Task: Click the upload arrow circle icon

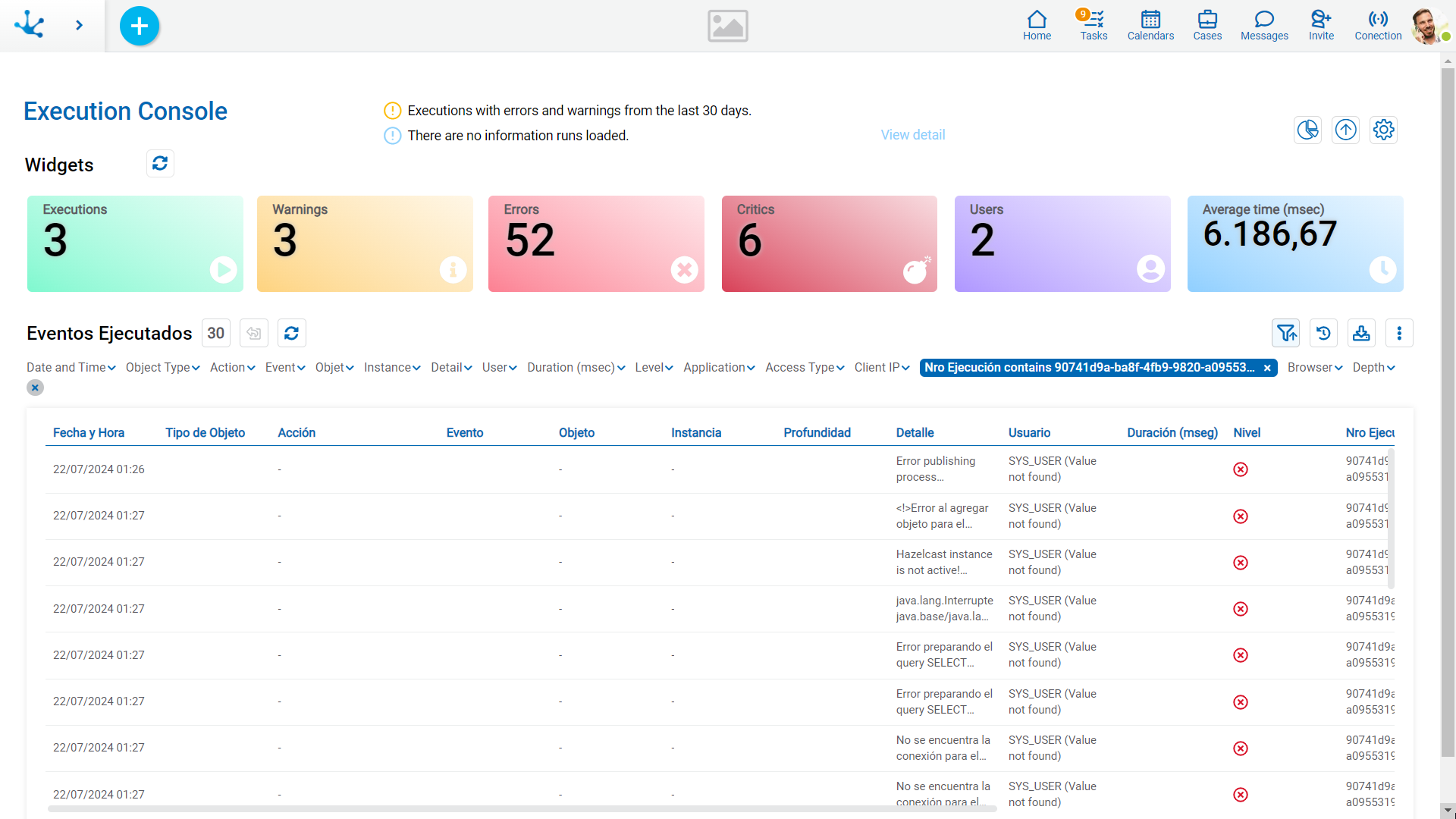Action: (x=1345, y=130)
